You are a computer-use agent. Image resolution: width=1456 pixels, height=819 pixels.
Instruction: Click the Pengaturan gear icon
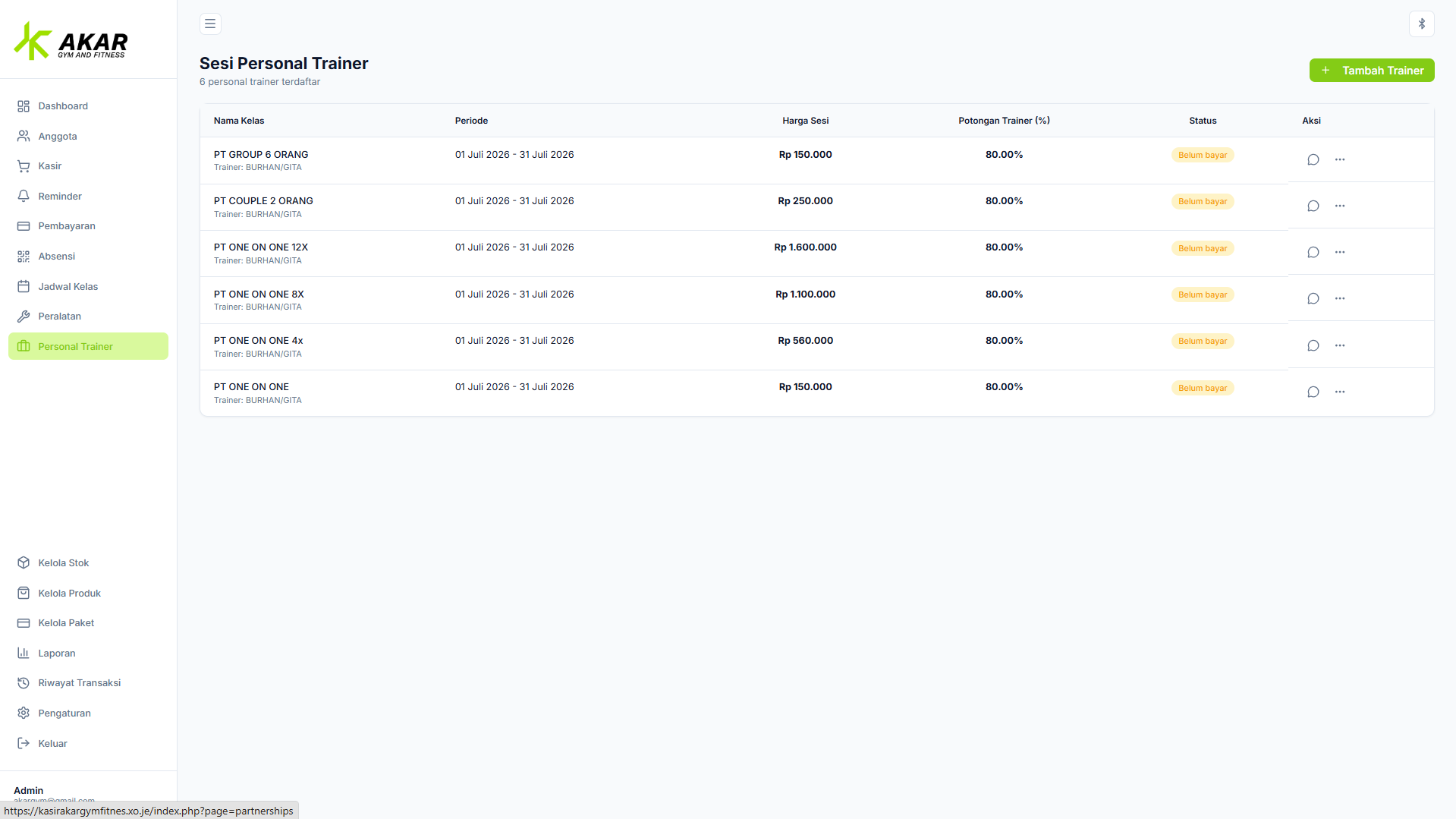pyautogui.click(x=24, y=713)
